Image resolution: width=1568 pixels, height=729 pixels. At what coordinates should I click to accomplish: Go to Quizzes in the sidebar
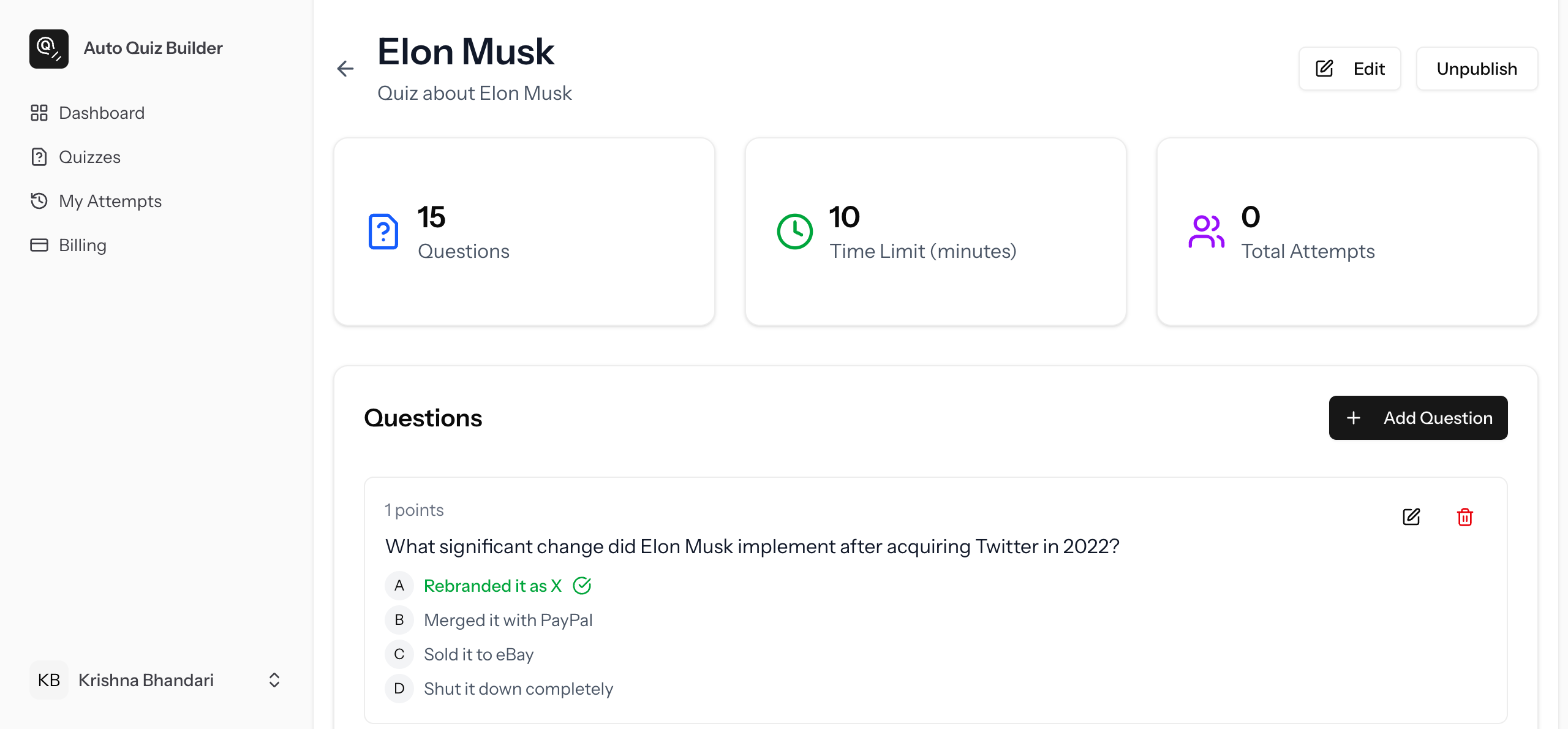tap(89, 157)
